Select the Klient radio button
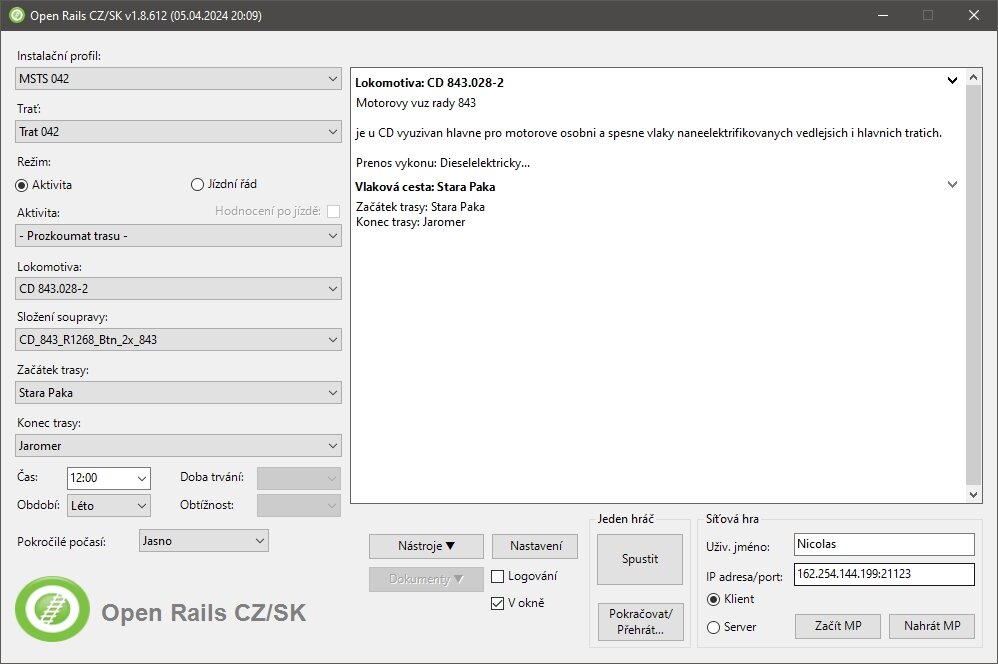The height and width of the screenshot is (664, 998). tap(713, 600)
